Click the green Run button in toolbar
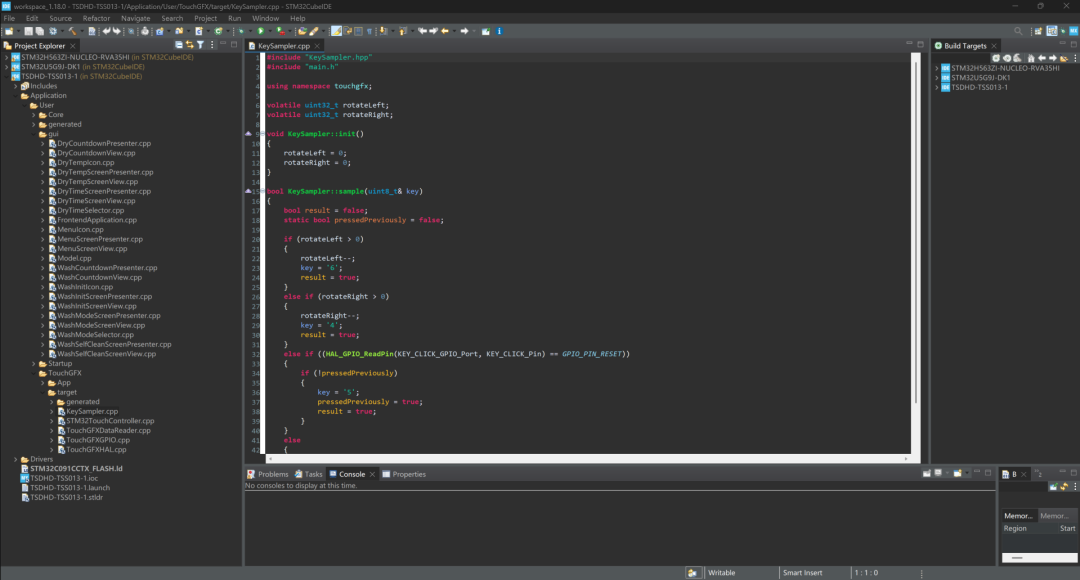This screenshot has width=1080, height=580. (260, 31)
